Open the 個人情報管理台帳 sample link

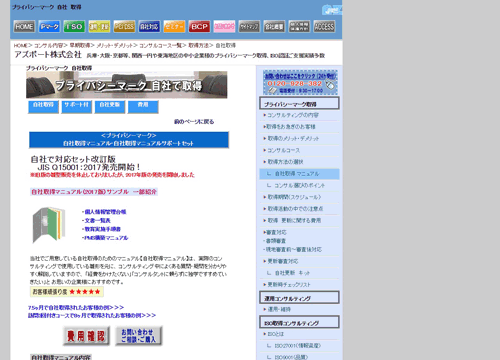click(x=105, y=212)
